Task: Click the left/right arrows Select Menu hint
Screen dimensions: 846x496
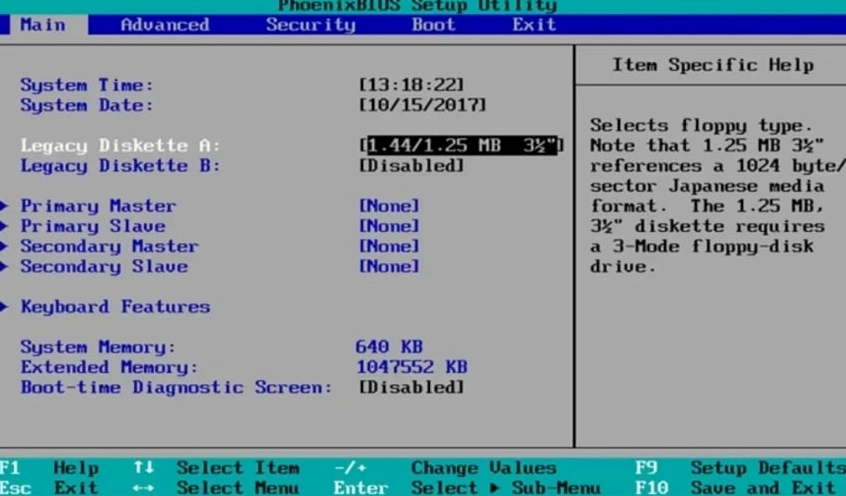Action: [x=216, y=488]
